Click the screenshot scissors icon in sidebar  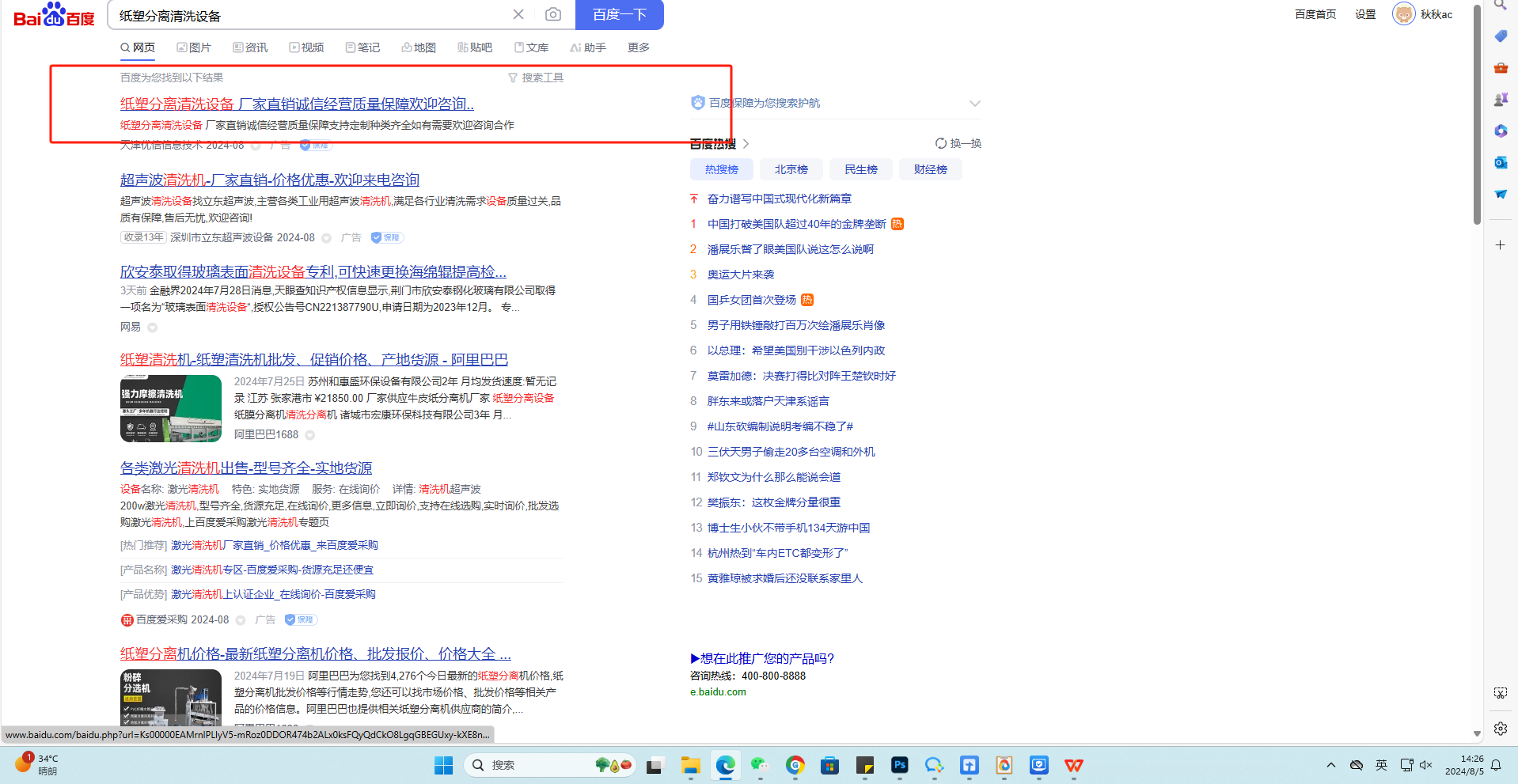(x=1501, y=693)
